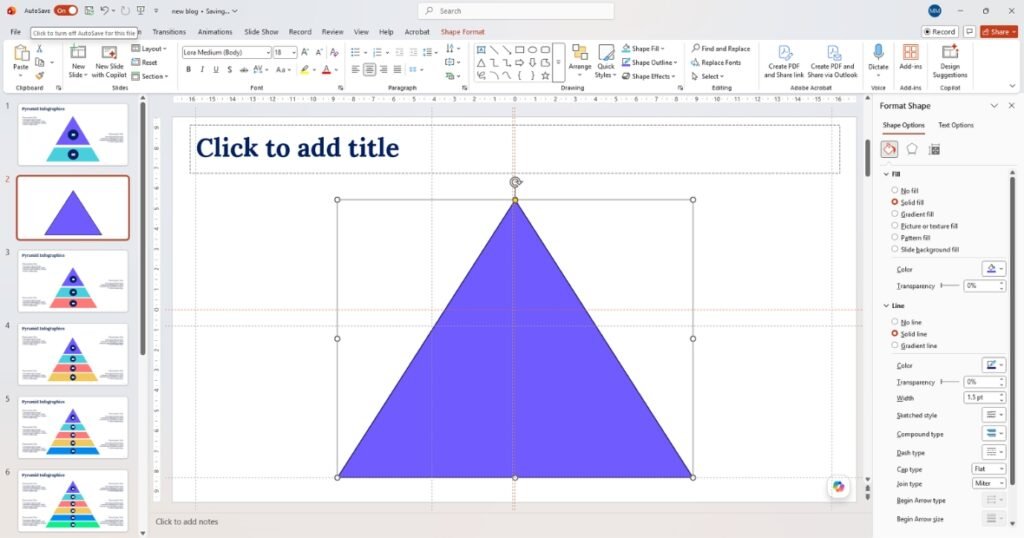Toggle Underline formatting

pos(216,70)
